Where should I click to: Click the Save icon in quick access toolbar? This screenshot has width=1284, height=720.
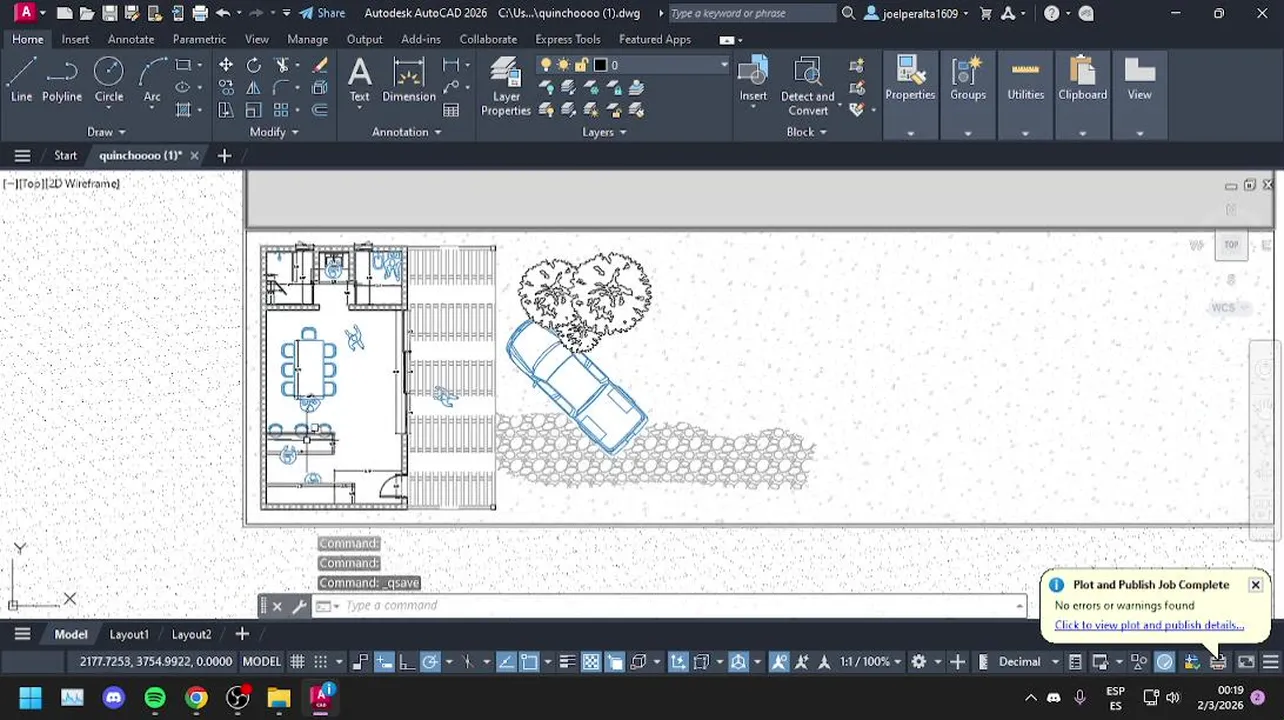[109, 13]
